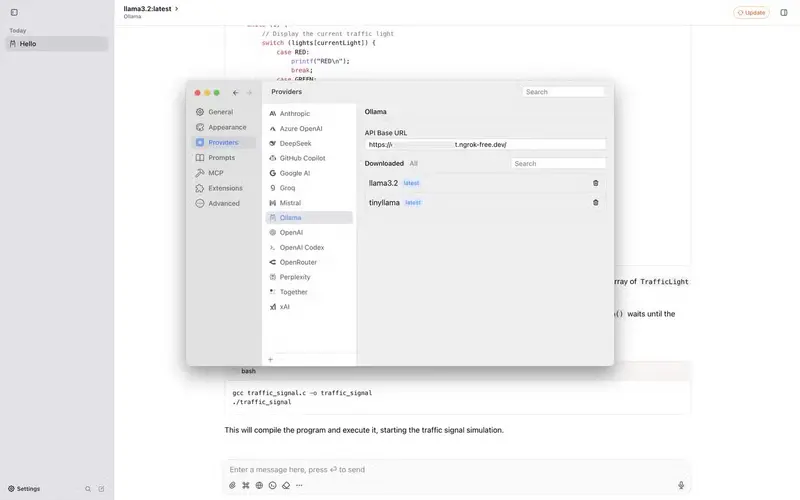This screenshot has height=500, width=800.
Task: Select the Groq provider
Action: point(309,188)
